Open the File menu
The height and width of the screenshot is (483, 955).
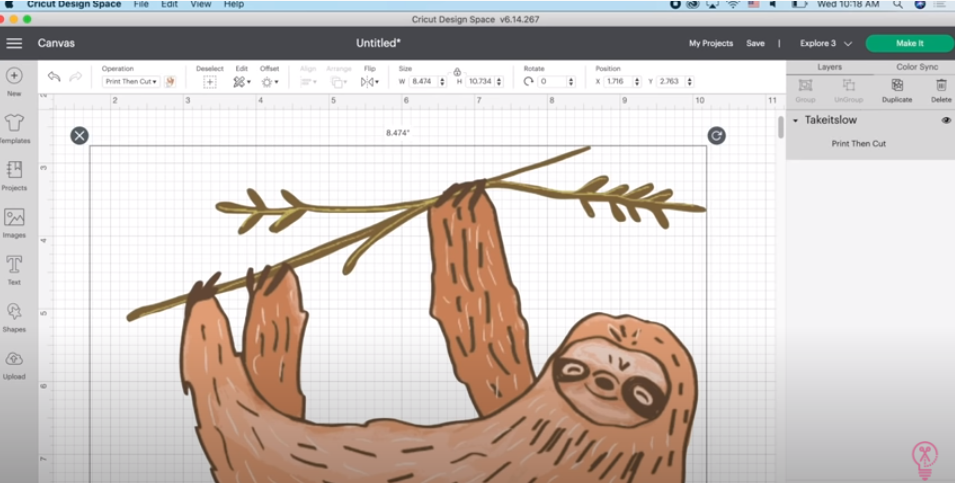coord(141,4)
